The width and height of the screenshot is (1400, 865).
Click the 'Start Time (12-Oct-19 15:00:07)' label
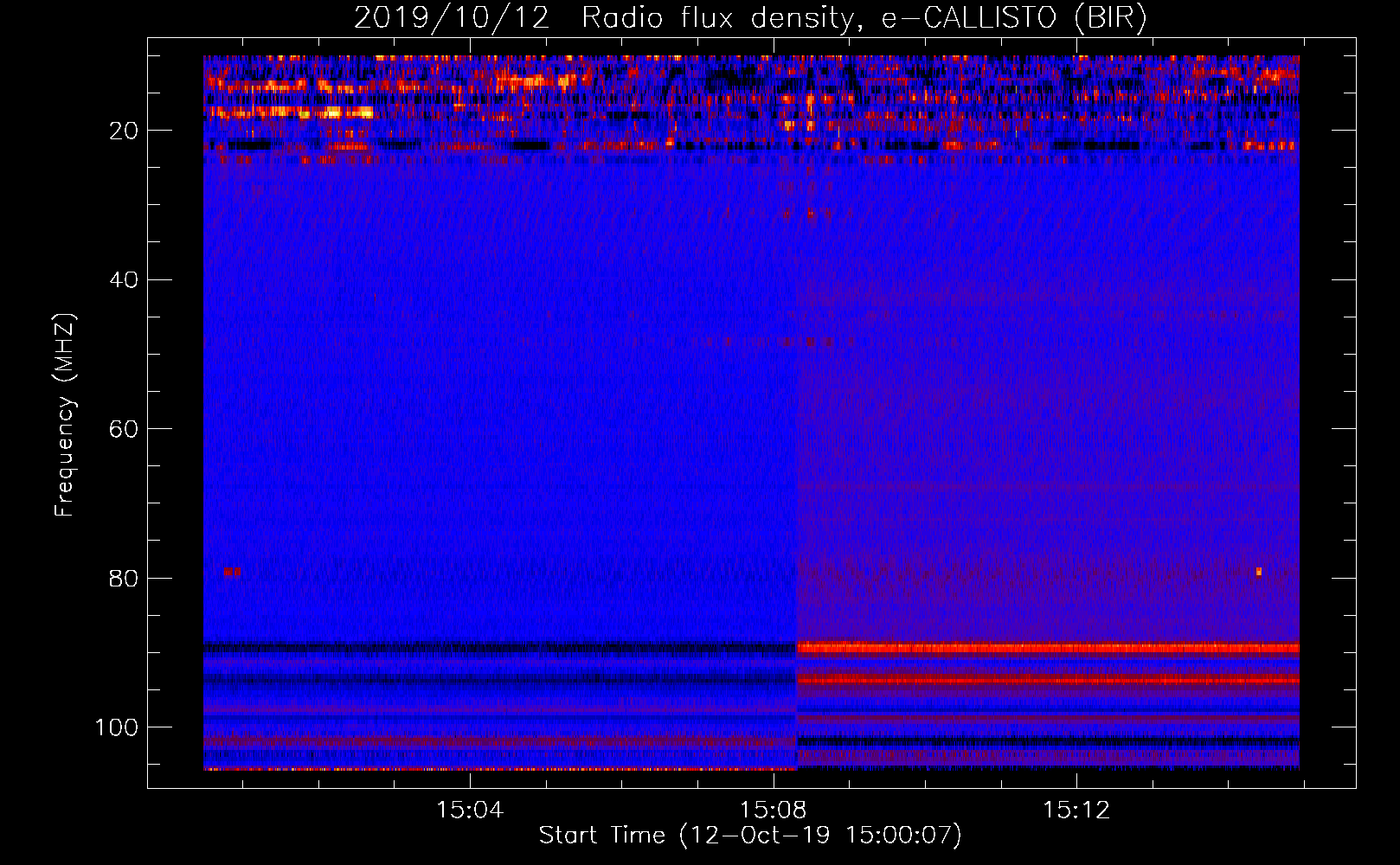(750, 836)
